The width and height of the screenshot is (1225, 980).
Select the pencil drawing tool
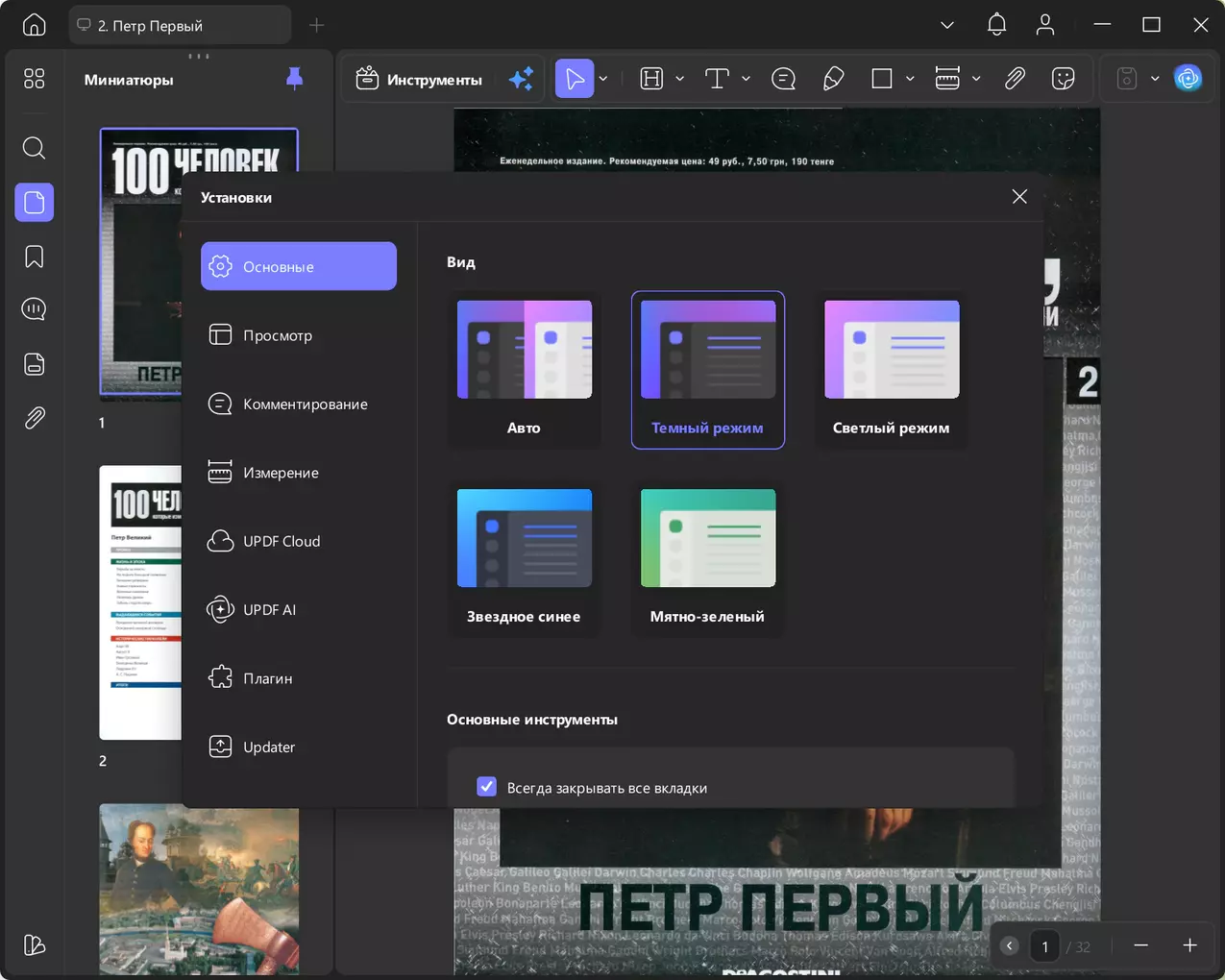pyautogui.click(x=833, y=79)
